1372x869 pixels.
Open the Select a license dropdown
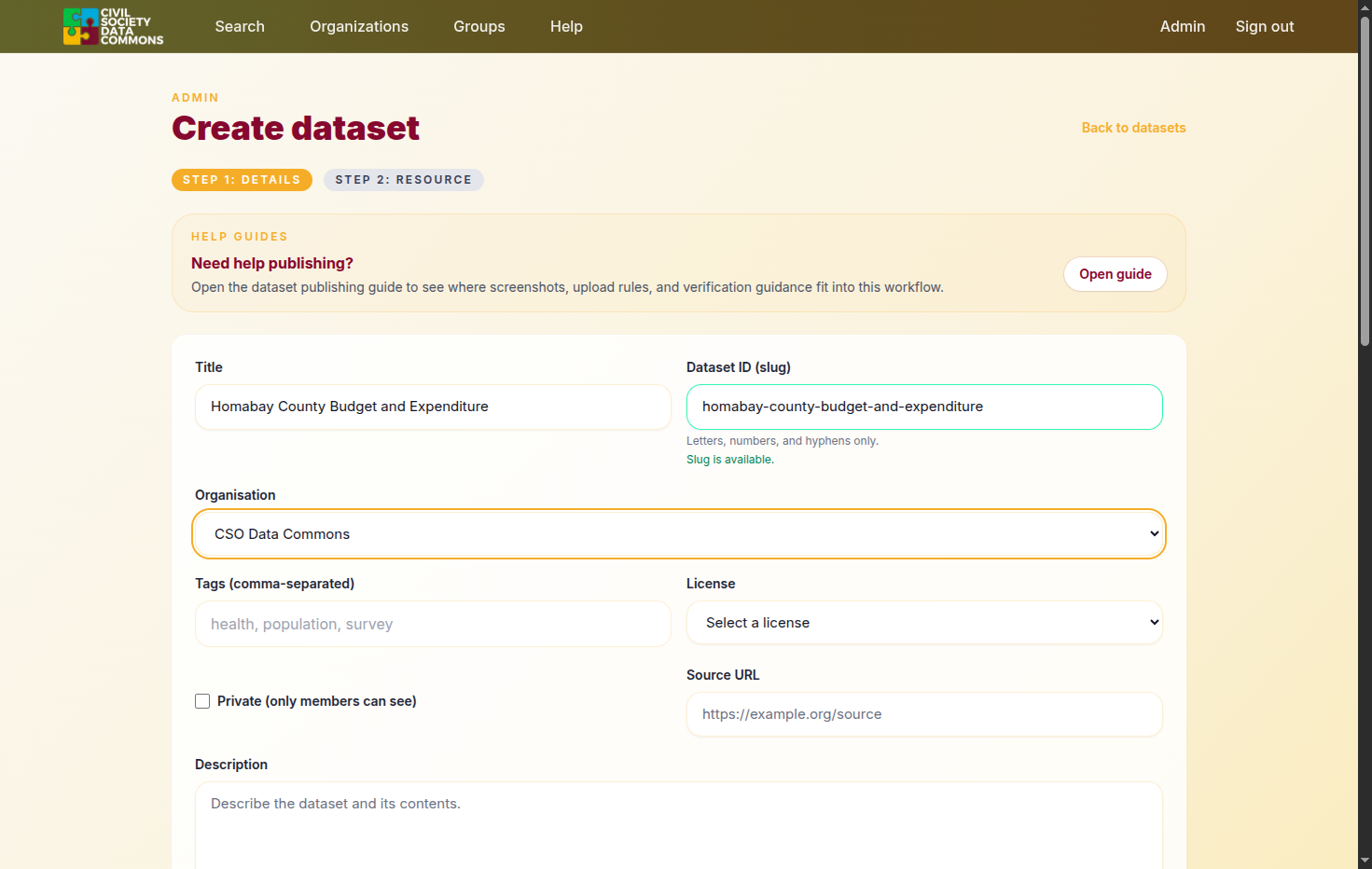coord(924,623)
